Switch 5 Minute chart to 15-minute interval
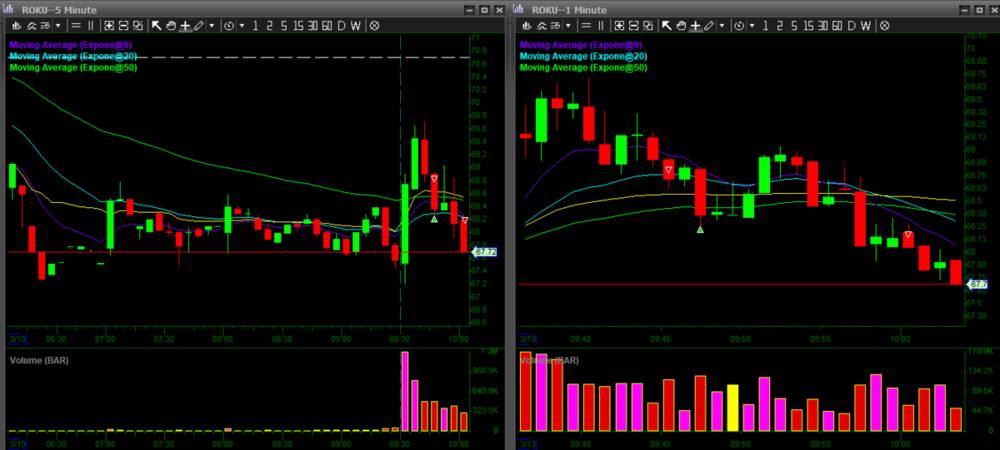The image size is (1000, 450). click(297, 25)
